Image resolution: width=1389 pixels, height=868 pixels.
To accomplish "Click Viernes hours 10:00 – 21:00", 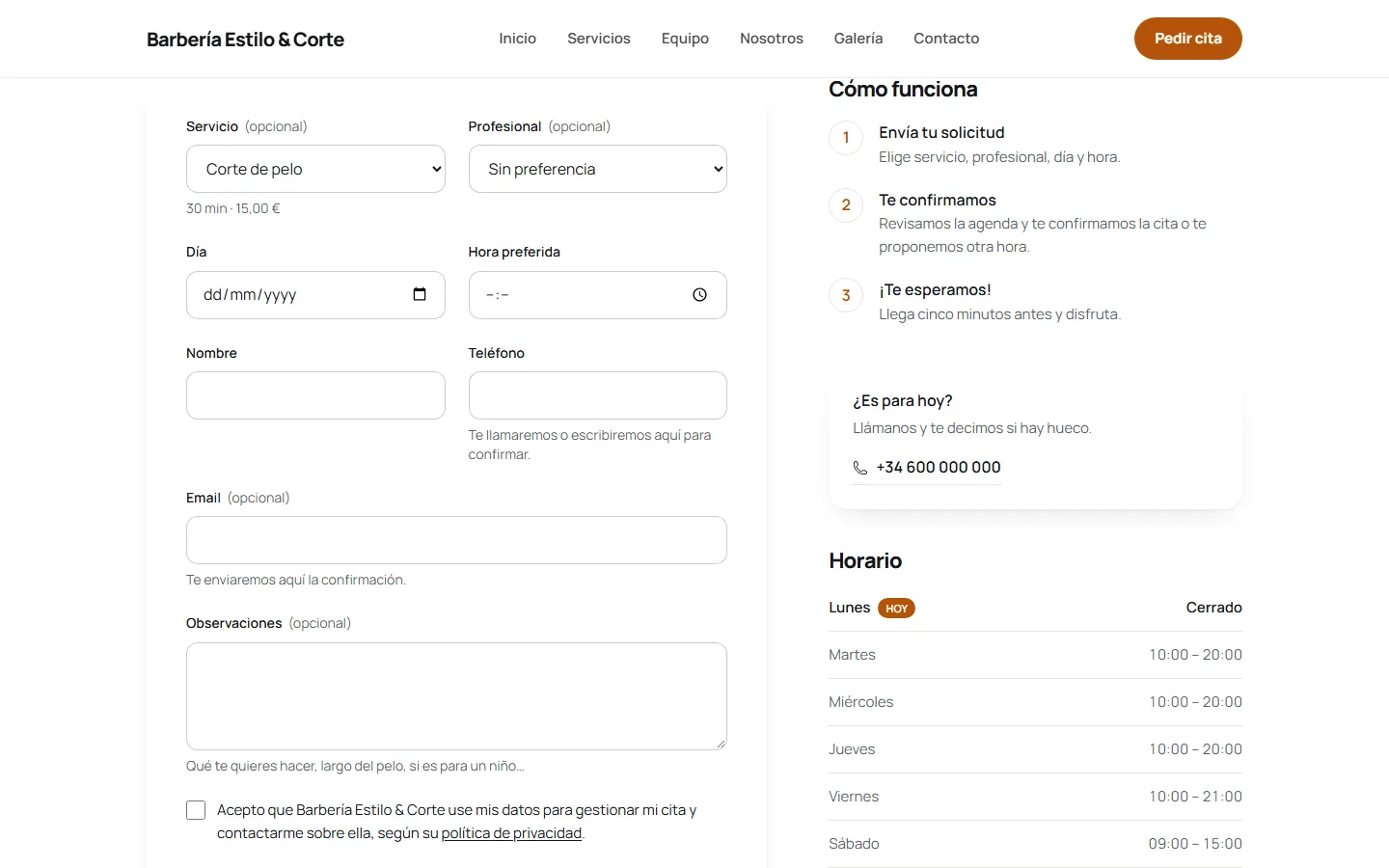I will [x=1195, y=797].
